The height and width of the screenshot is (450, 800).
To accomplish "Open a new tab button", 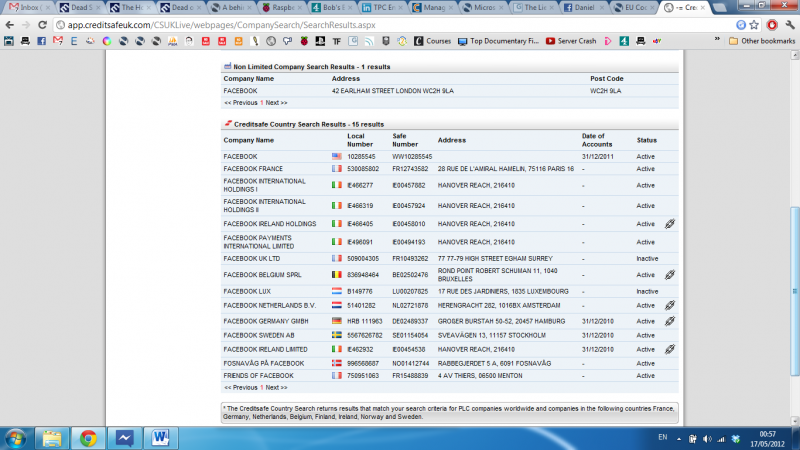I will [x=719, y=8].
